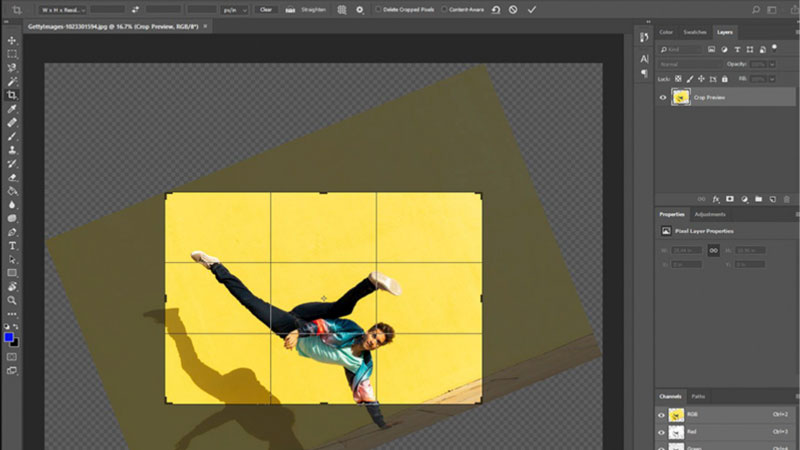This screenshot has width=800, height=450.
Task: Enable the Content-Aware checkbox
Action: click(x=443, y=9)
